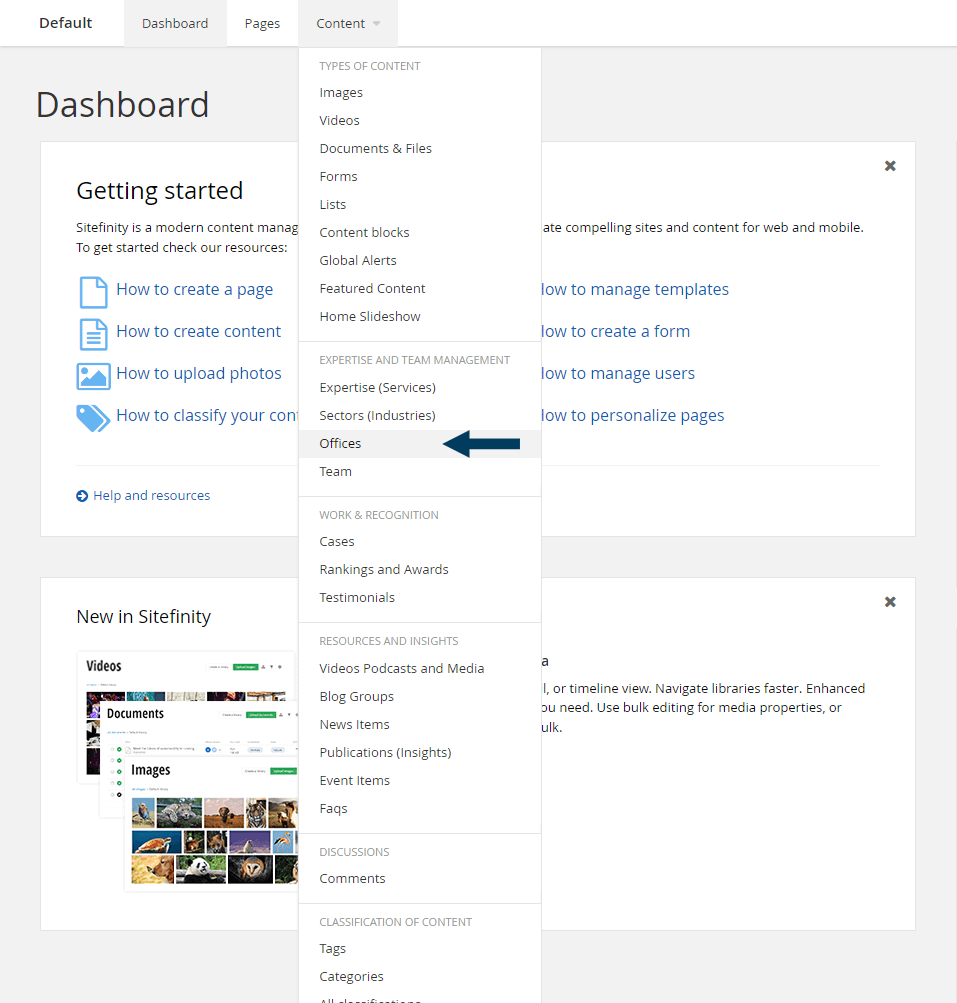Click the How to personalize pages link
The height and width of the screenshot is (1003, 957).
(632, 415)
